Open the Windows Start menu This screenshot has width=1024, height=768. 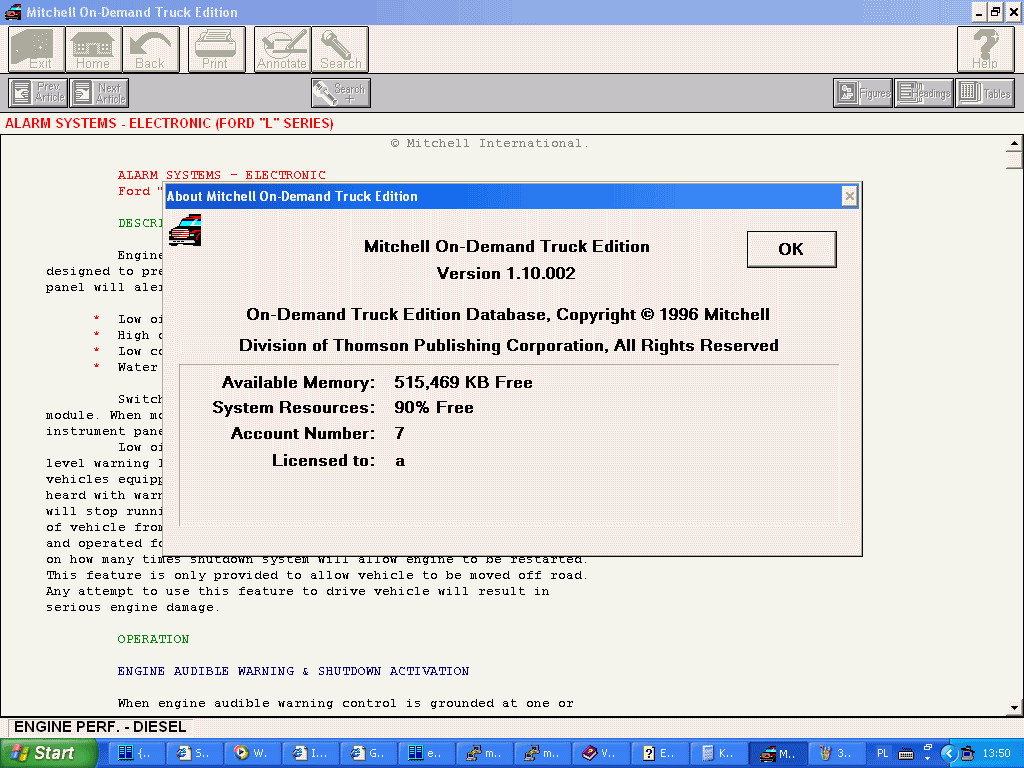[x=48, y=753]
